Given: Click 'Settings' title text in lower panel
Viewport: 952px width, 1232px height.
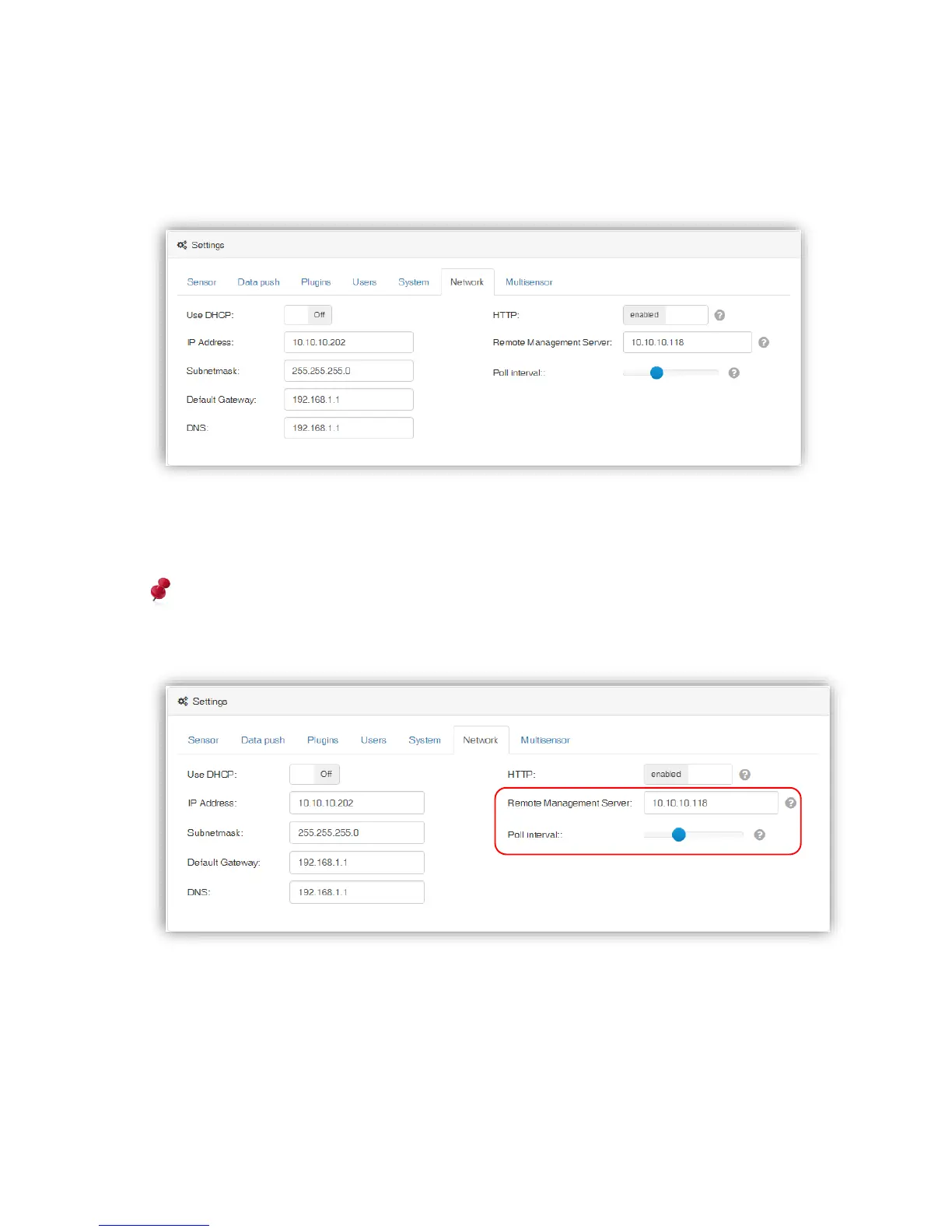Looking at the screenshot, I should (210, 702).
